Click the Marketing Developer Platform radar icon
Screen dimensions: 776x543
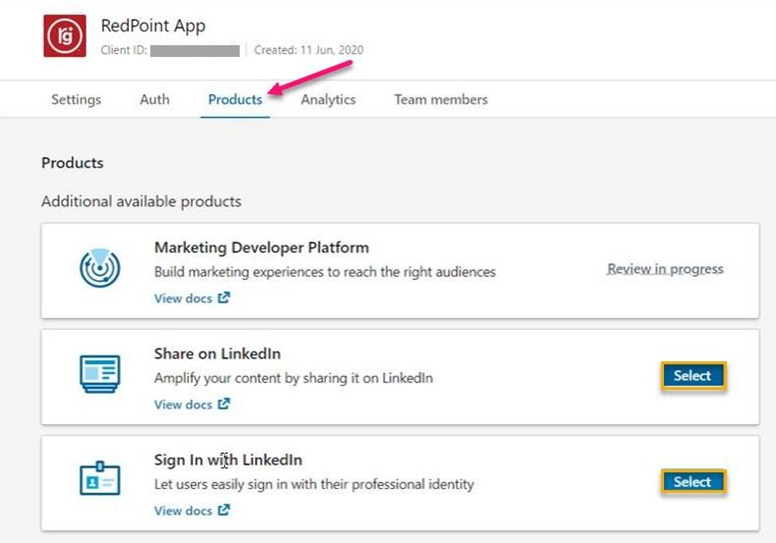pyautogui.click(x=100, y=268)
